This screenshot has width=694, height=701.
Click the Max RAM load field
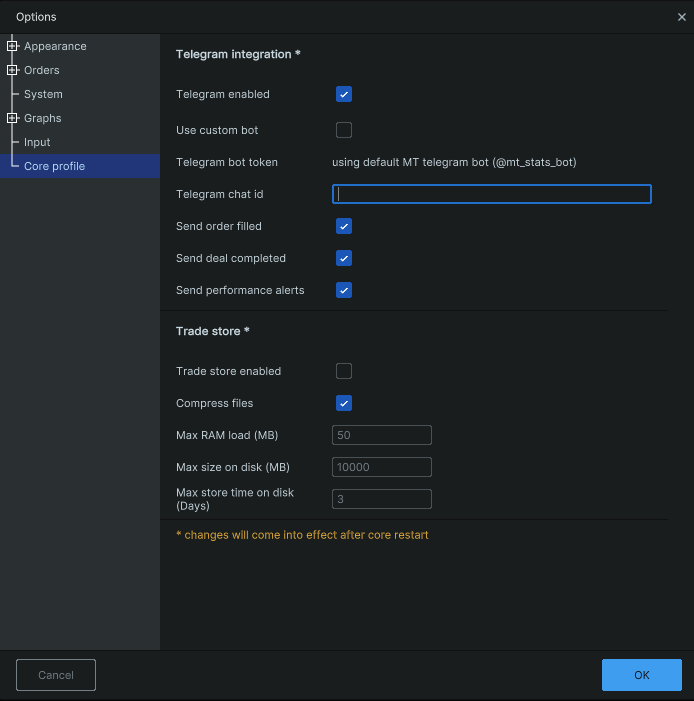[381, 435]
